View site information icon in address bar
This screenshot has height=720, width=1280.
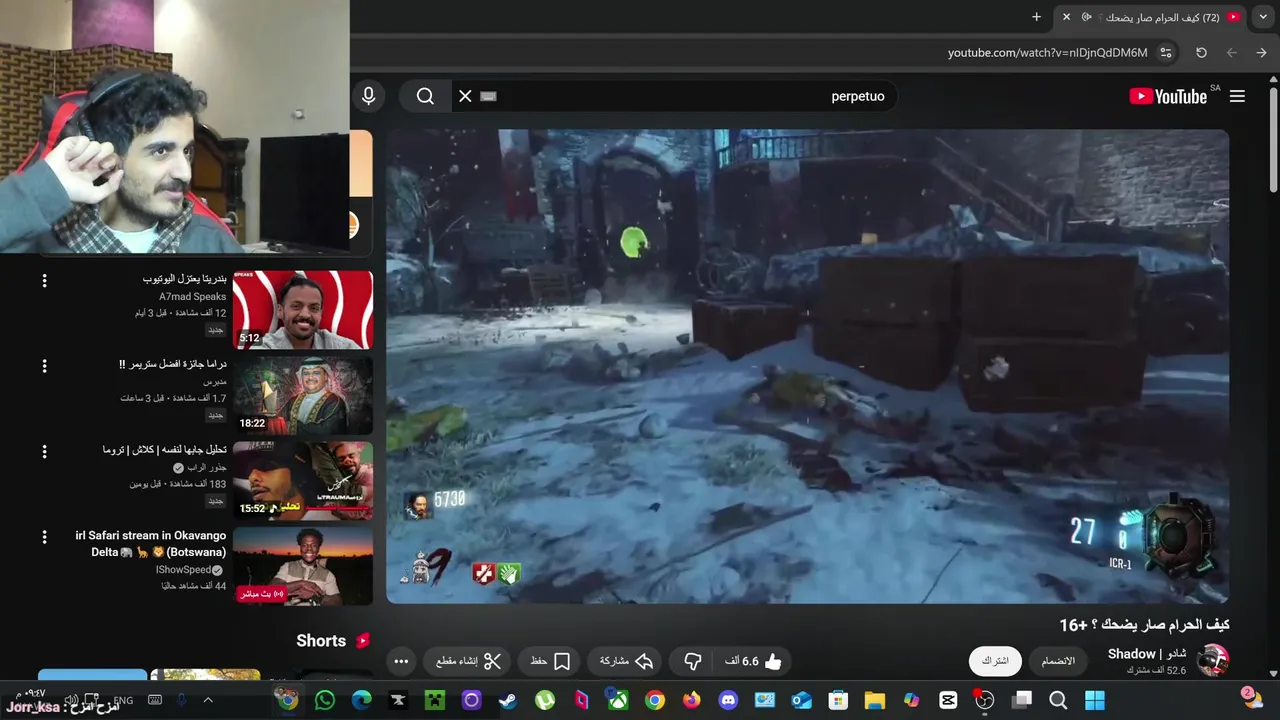pos(1166,53)
